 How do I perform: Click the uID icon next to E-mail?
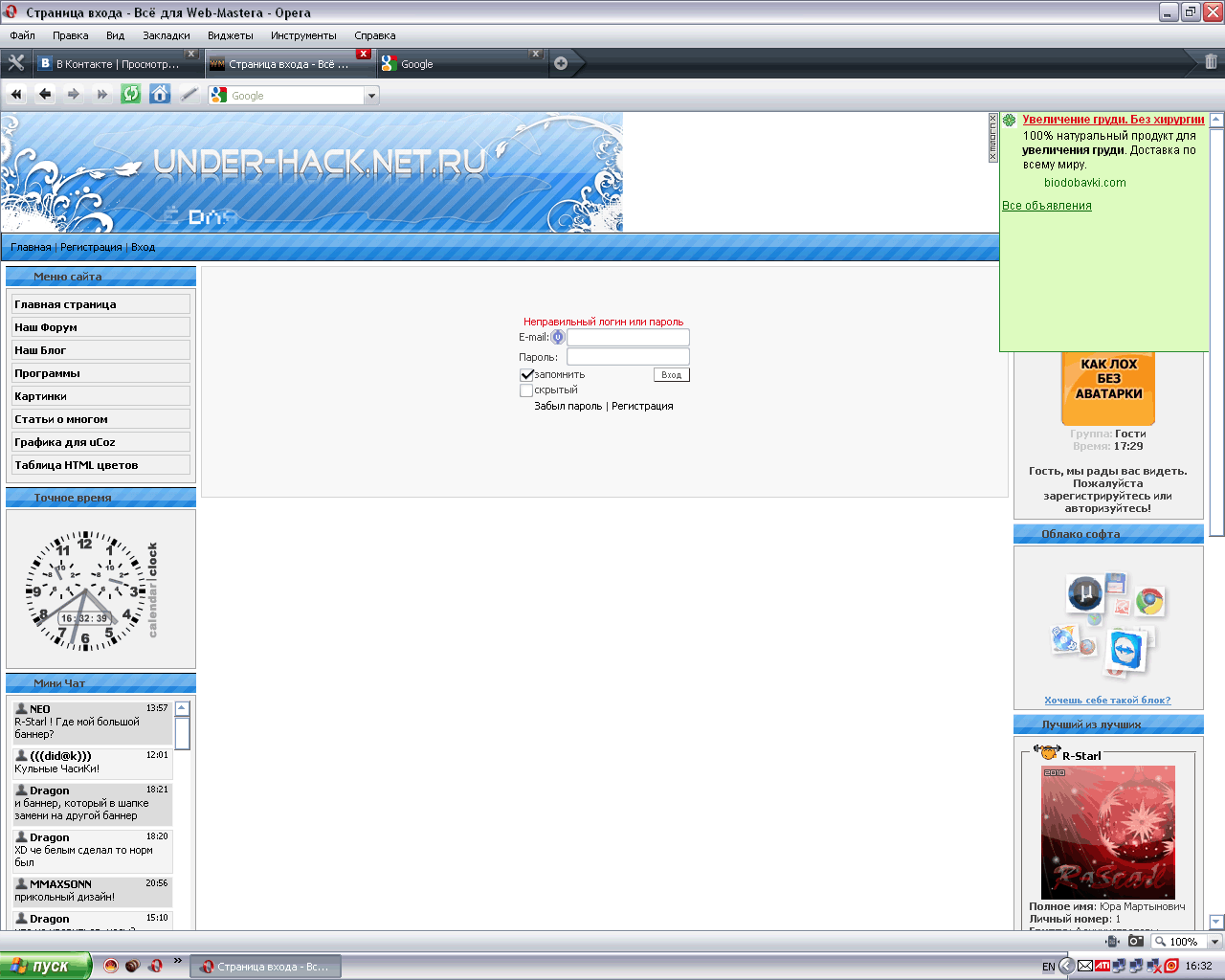click(x=558, y=337)
